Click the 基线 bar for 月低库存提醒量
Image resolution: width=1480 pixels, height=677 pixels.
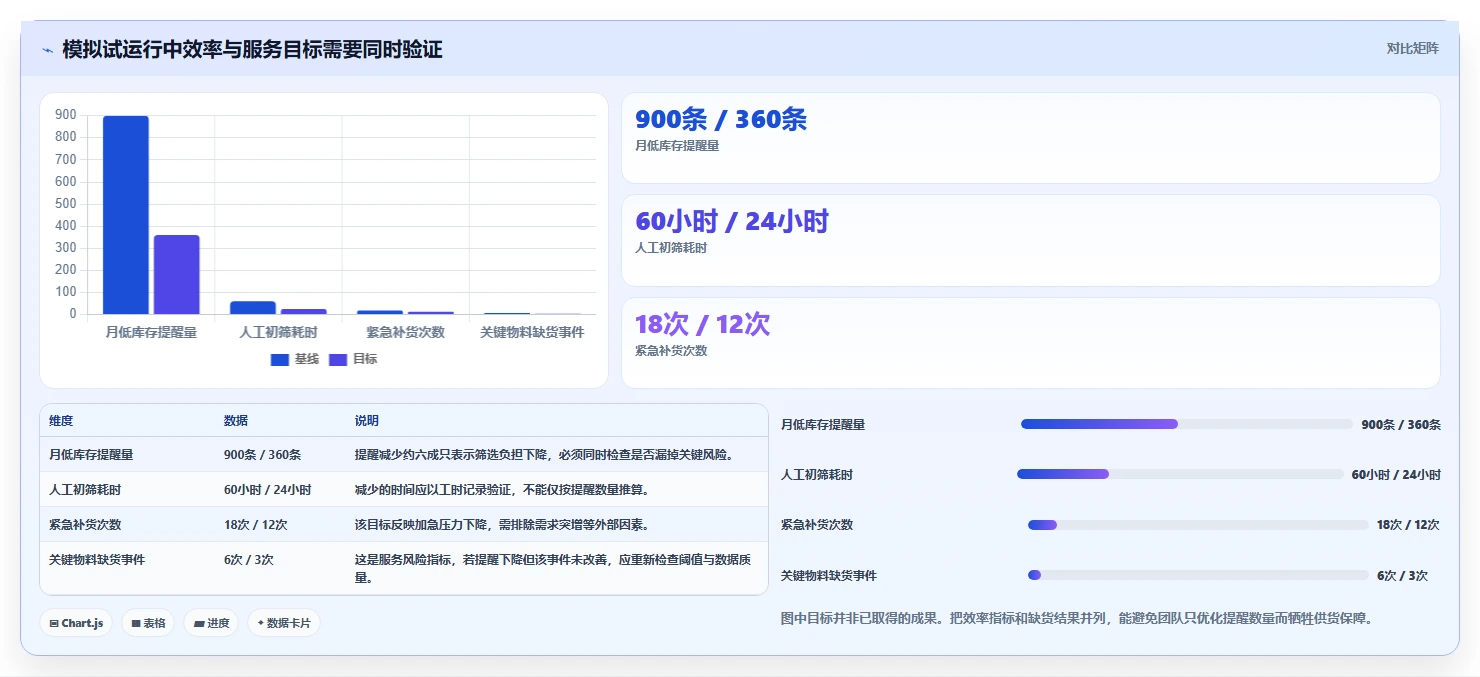pyautogui.click(x=126, y=215)
